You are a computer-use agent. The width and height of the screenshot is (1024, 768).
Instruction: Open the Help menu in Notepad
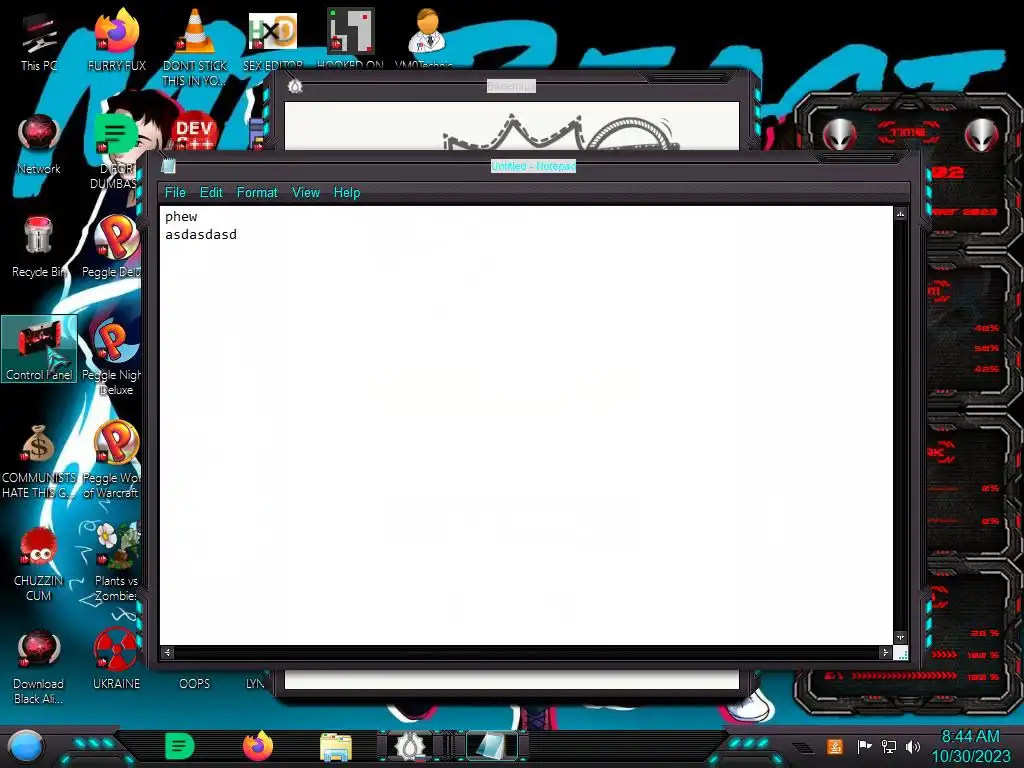tap(347, 193)
